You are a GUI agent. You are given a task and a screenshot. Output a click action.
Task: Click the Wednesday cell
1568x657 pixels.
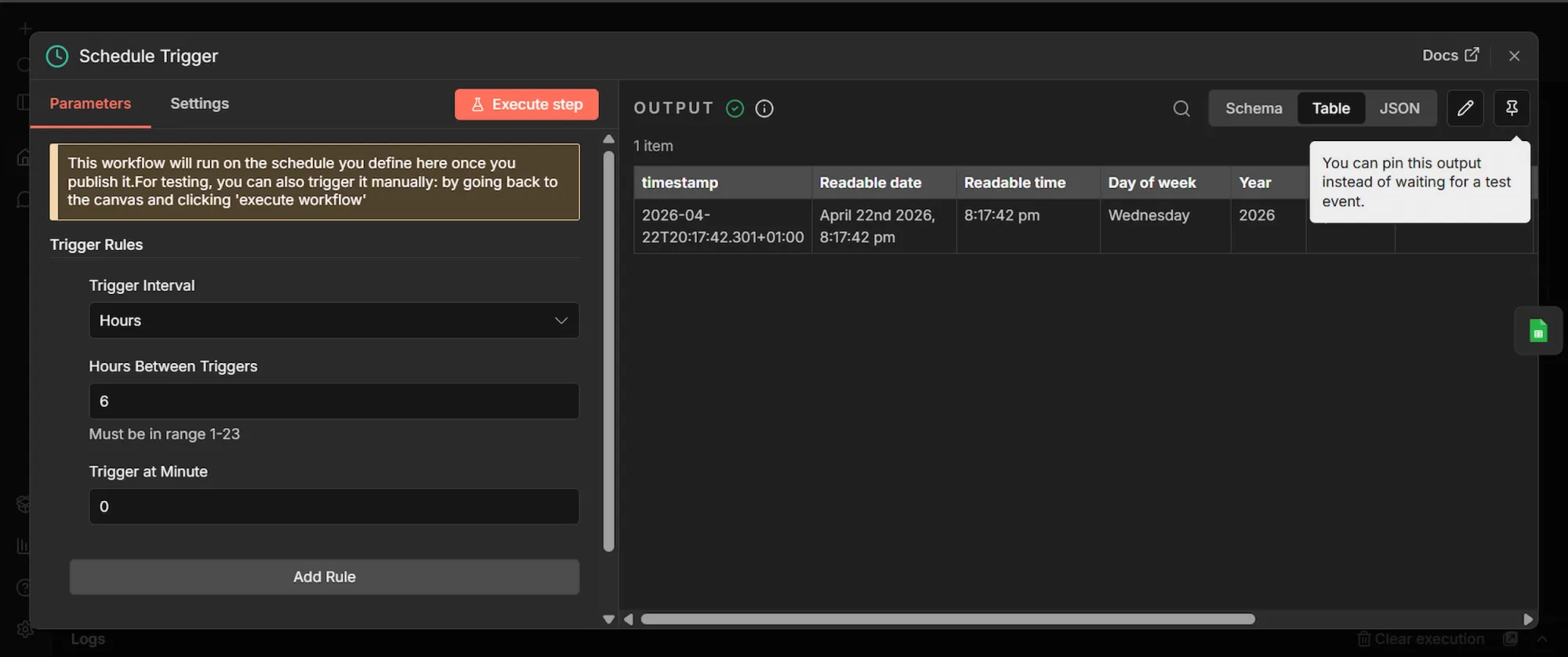pos(1165,226)
